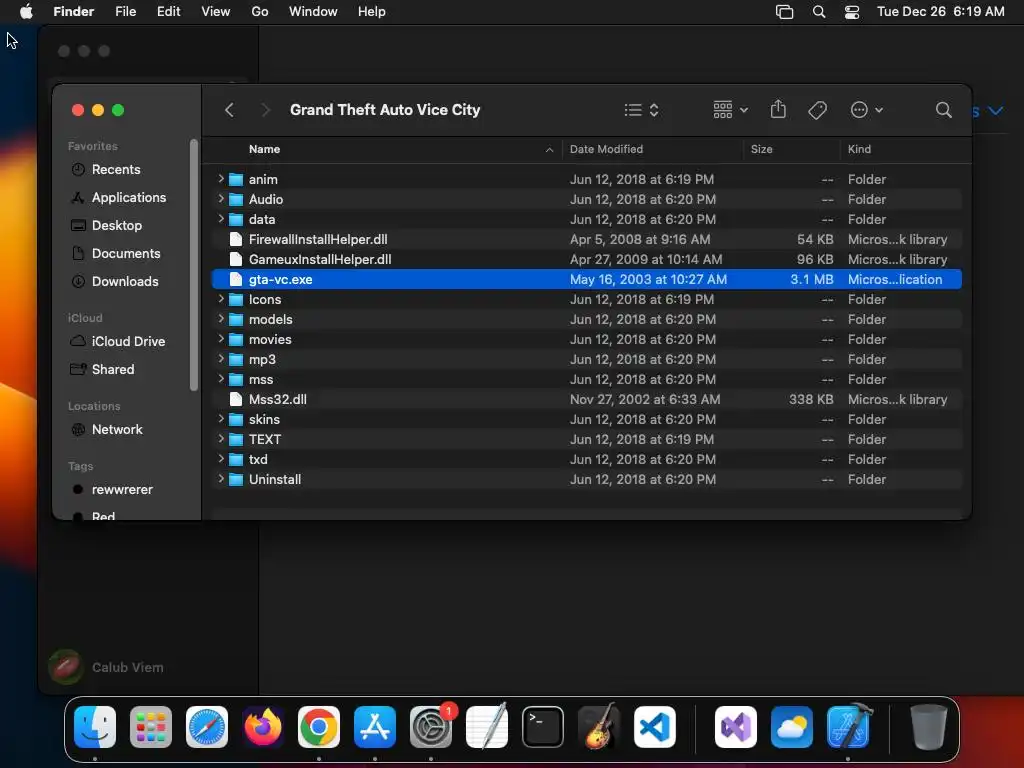Expand the mss folder

click(221, 379)
